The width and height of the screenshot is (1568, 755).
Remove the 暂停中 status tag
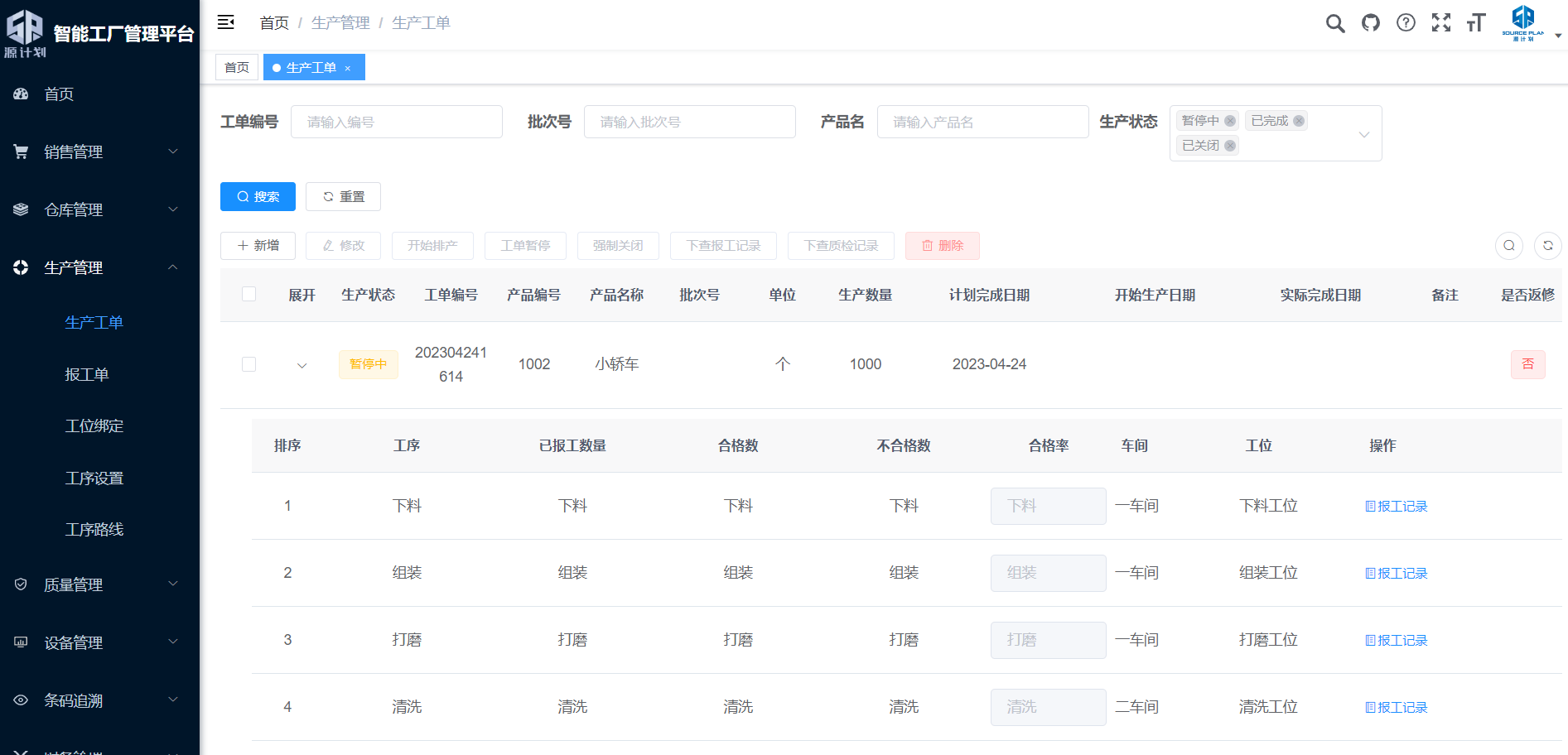coord(1230,121)
